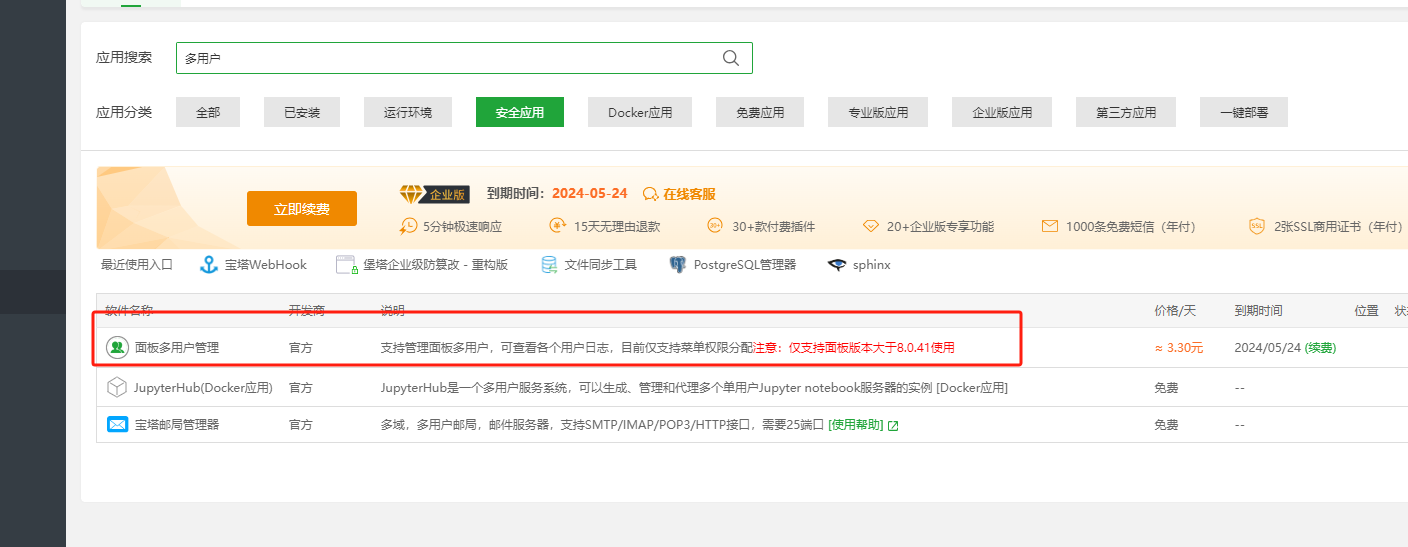Click the JupyterHub(Docker应用) name
Screen dimensions: 1408x547
tap(203, 387)
